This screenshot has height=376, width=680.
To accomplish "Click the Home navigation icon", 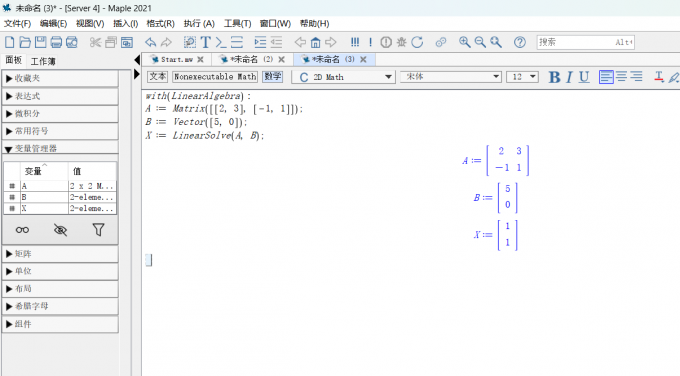I will point(315,42).
